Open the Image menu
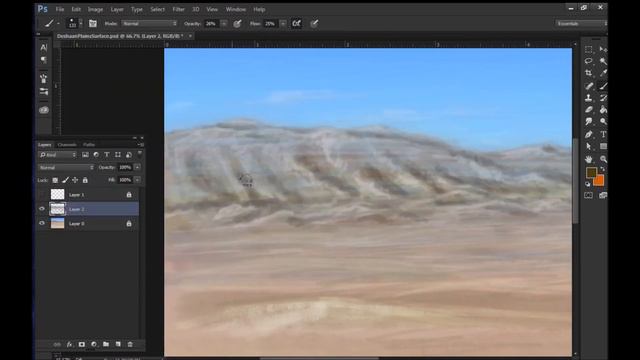Viewport: 640px width, 360px height. coord(95,9)
